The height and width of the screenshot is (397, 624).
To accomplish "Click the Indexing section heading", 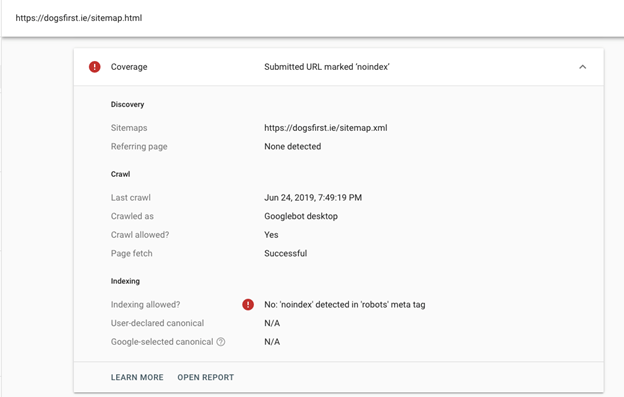I will point(125,281).
